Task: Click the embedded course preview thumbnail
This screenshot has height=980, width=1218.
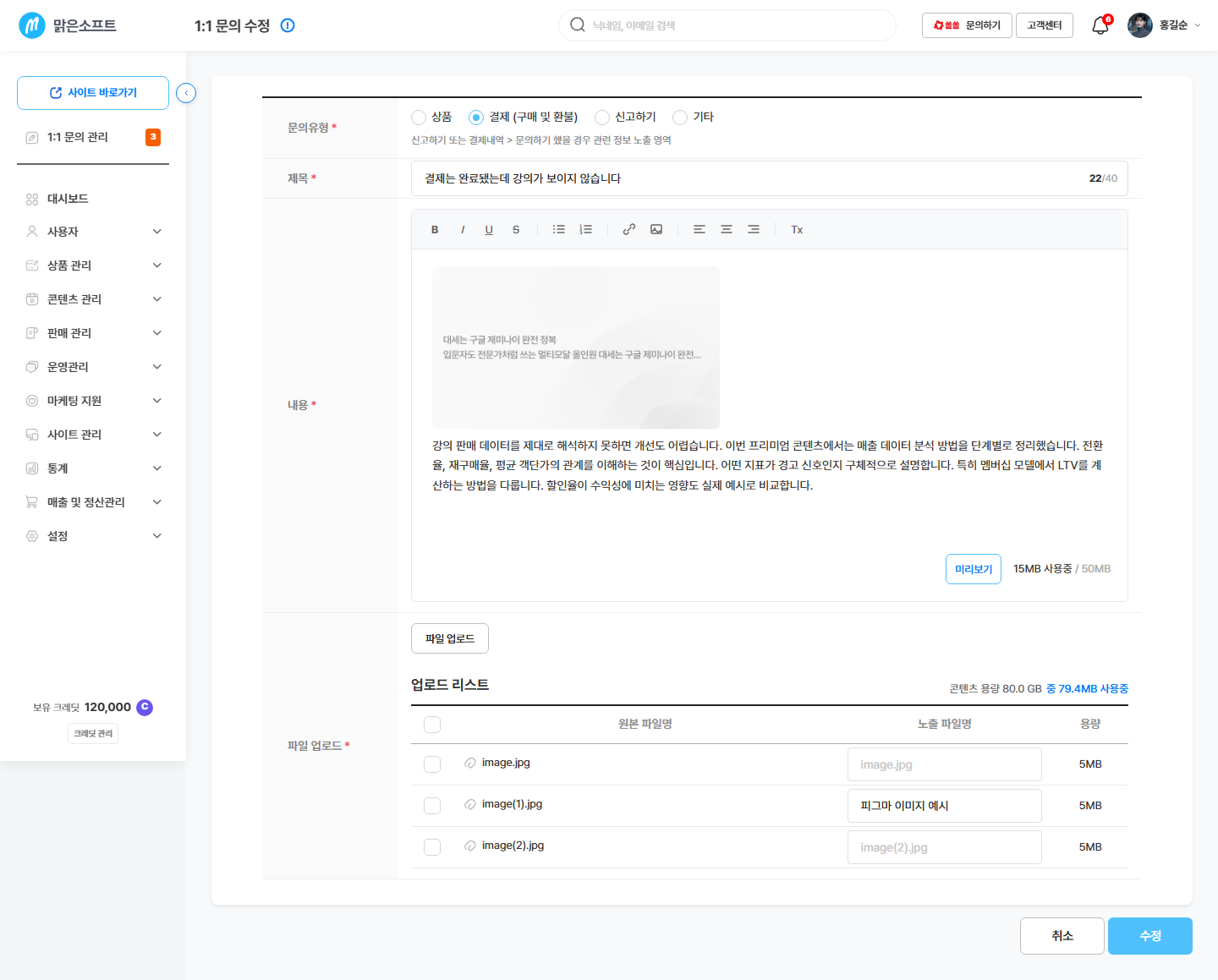Action: (x=576, y=348)
